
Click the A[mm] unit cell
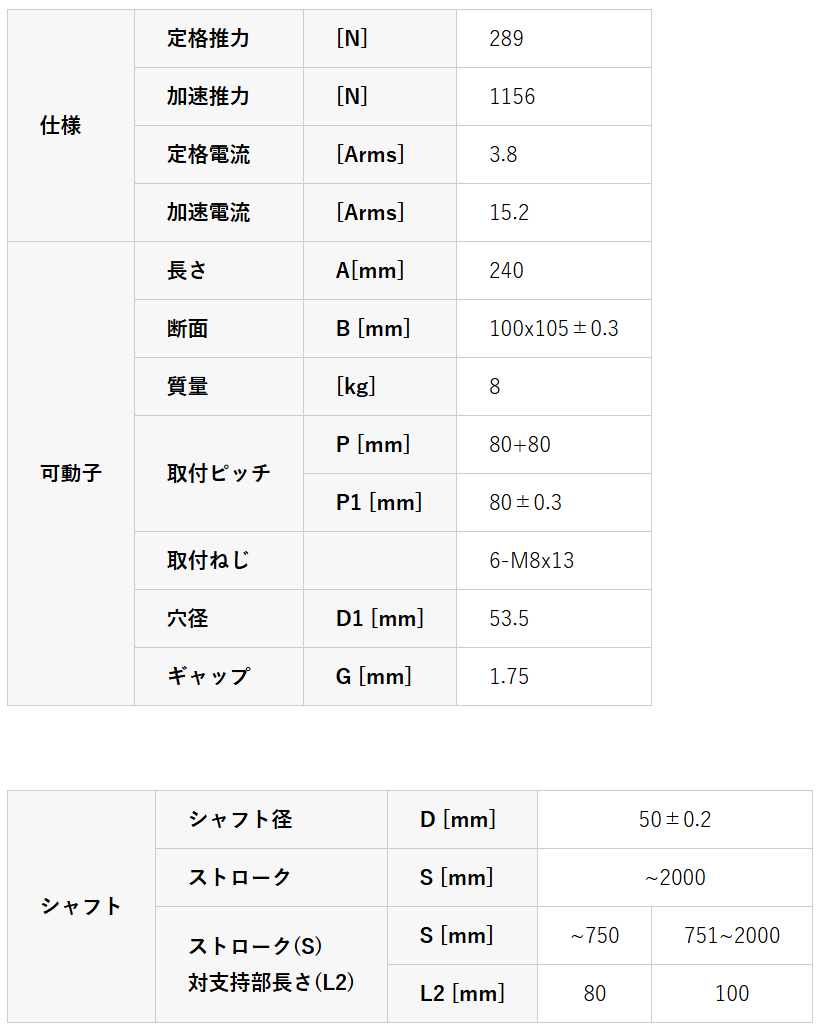click(370, 271)
